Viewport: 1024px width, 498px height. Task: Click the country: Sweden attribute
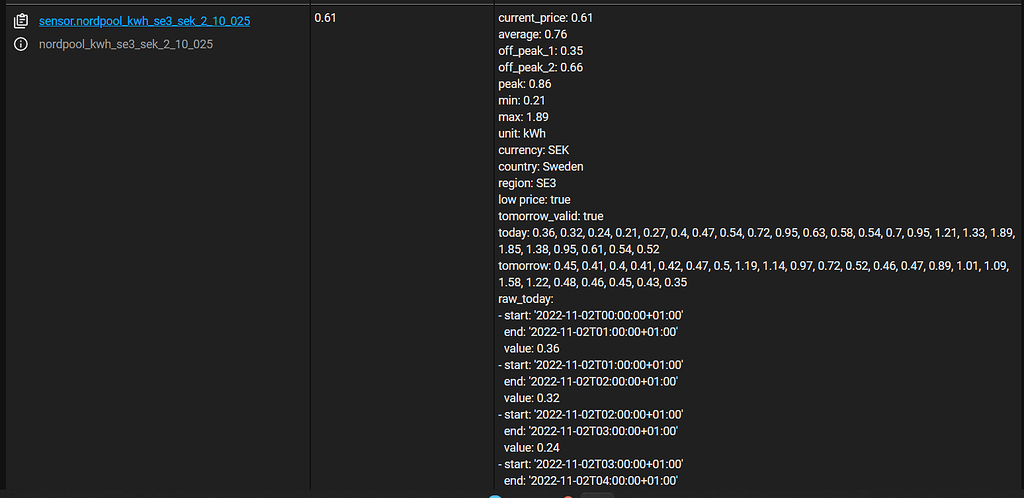point(540,166)
